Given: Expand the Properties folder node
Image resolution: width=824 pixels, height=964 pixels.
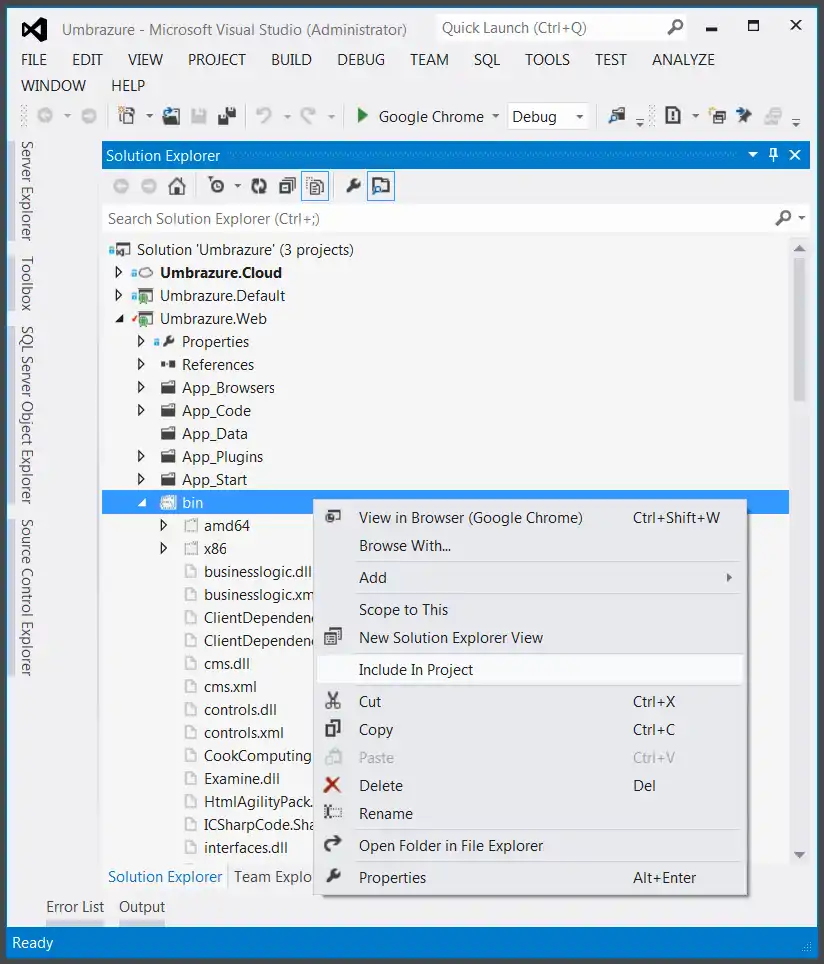Looking at the screenshot, I should coord(141,341).
